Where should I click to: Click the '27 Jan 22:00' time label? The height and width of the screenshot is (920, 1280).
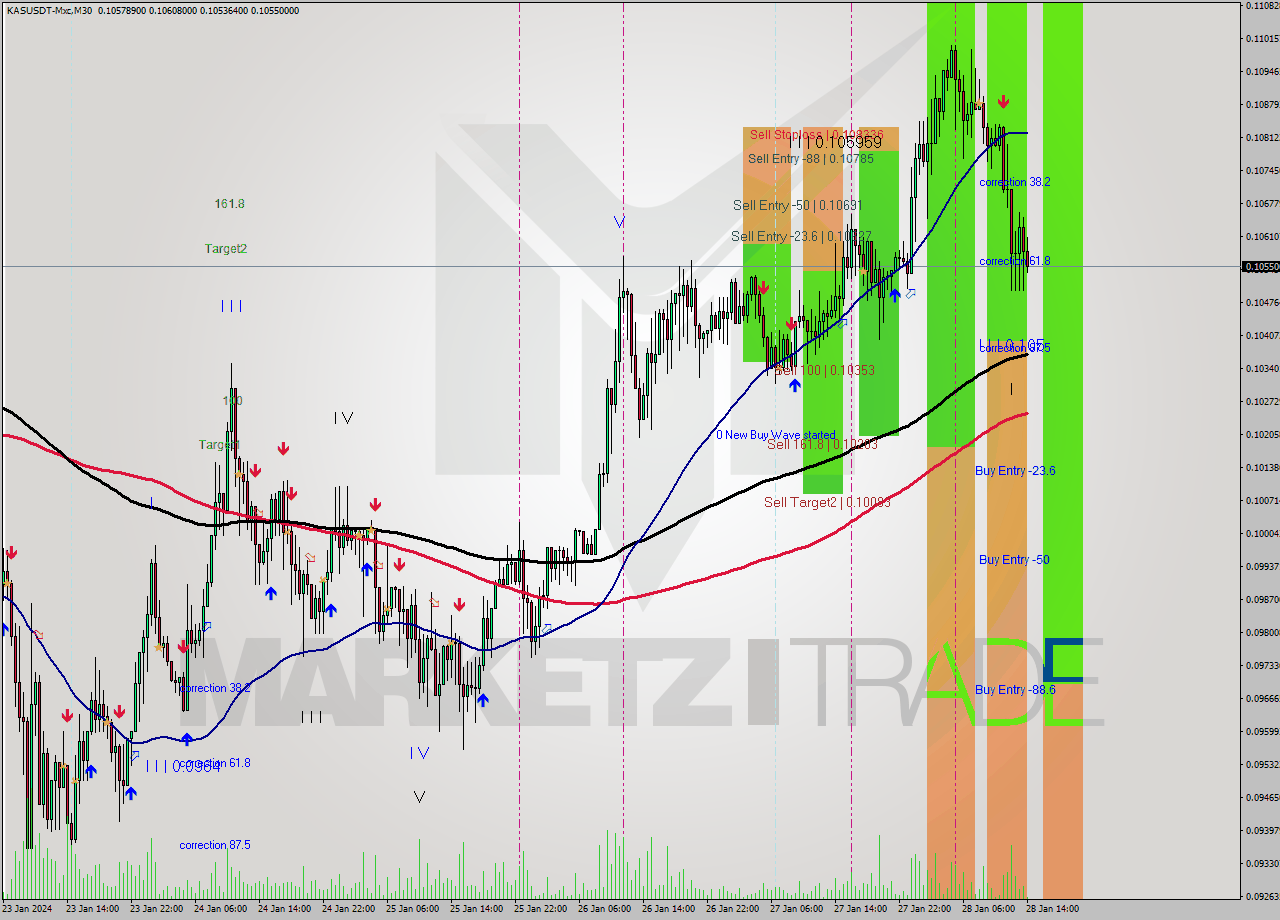coord(925,910)
